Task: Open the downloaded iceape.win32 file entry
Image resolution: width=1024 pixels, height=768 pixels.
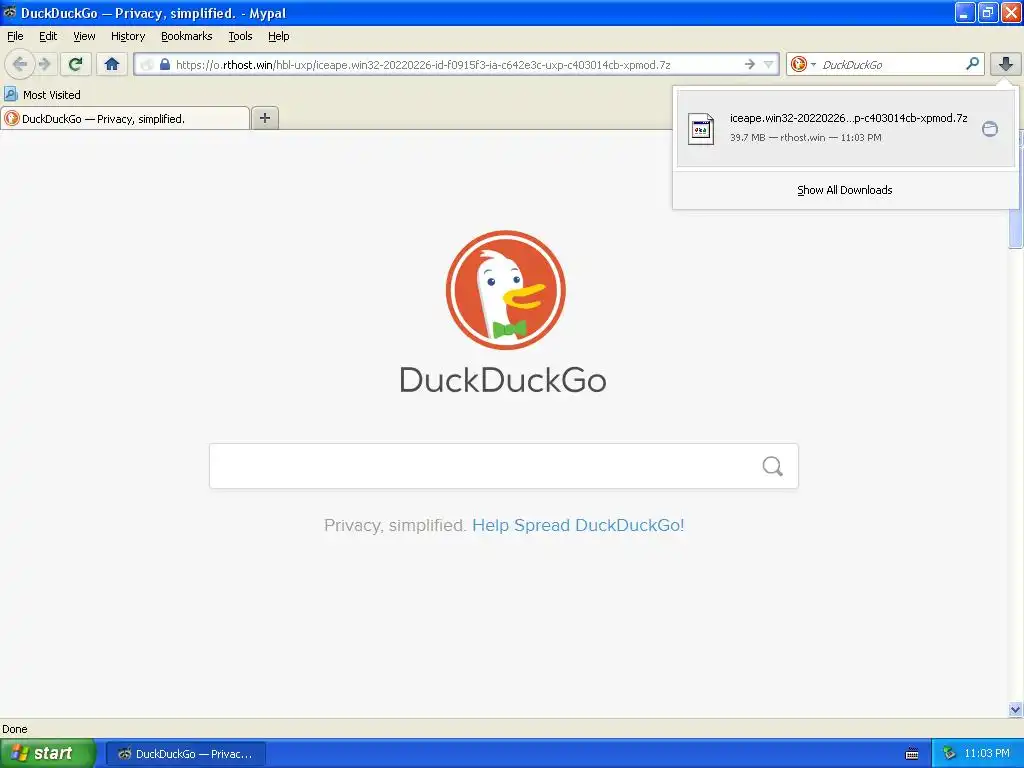Action: (845, 128)
